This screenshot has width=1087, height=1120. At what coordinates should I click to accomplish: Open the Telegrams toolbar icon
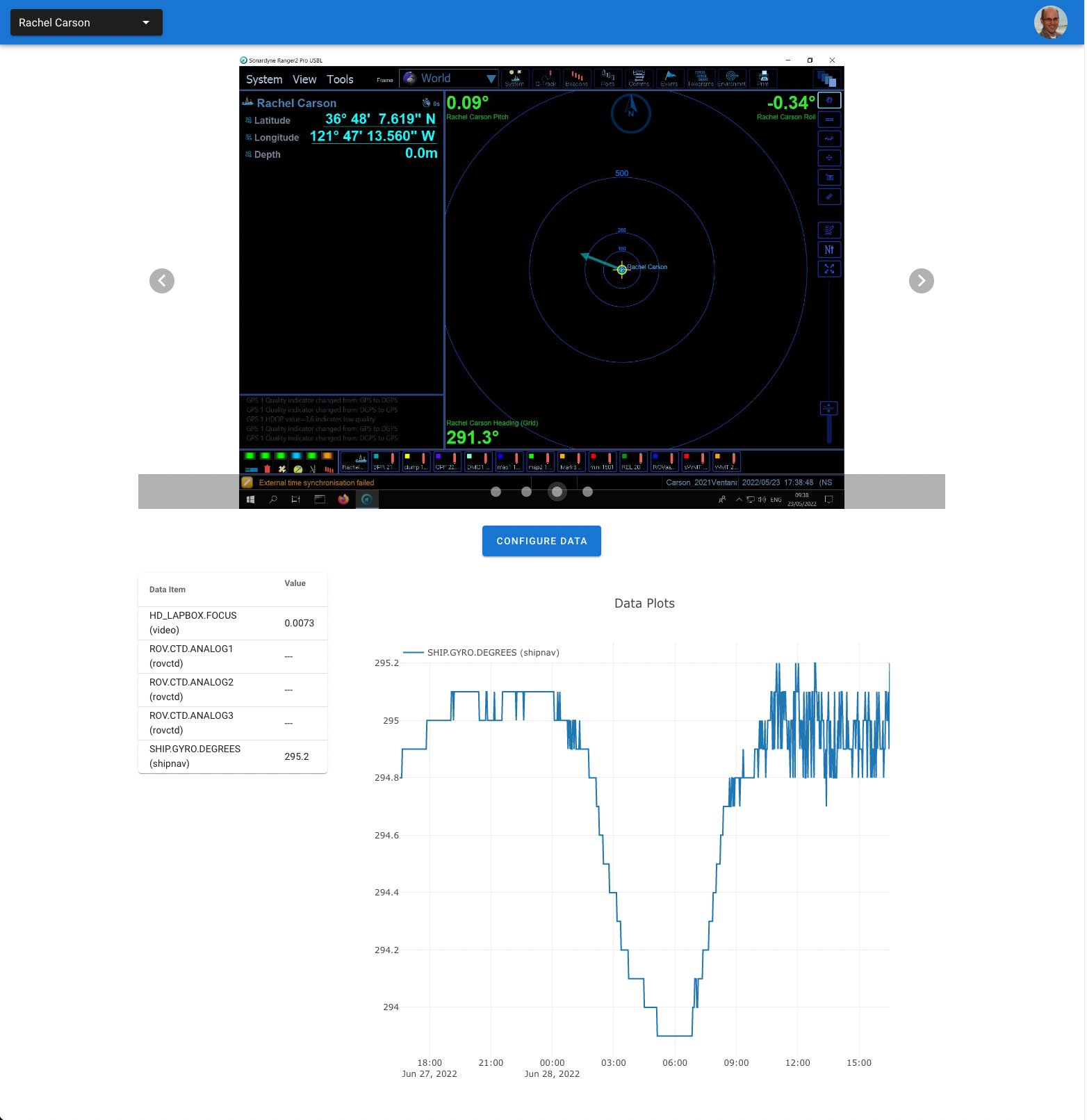coord(701,79)
